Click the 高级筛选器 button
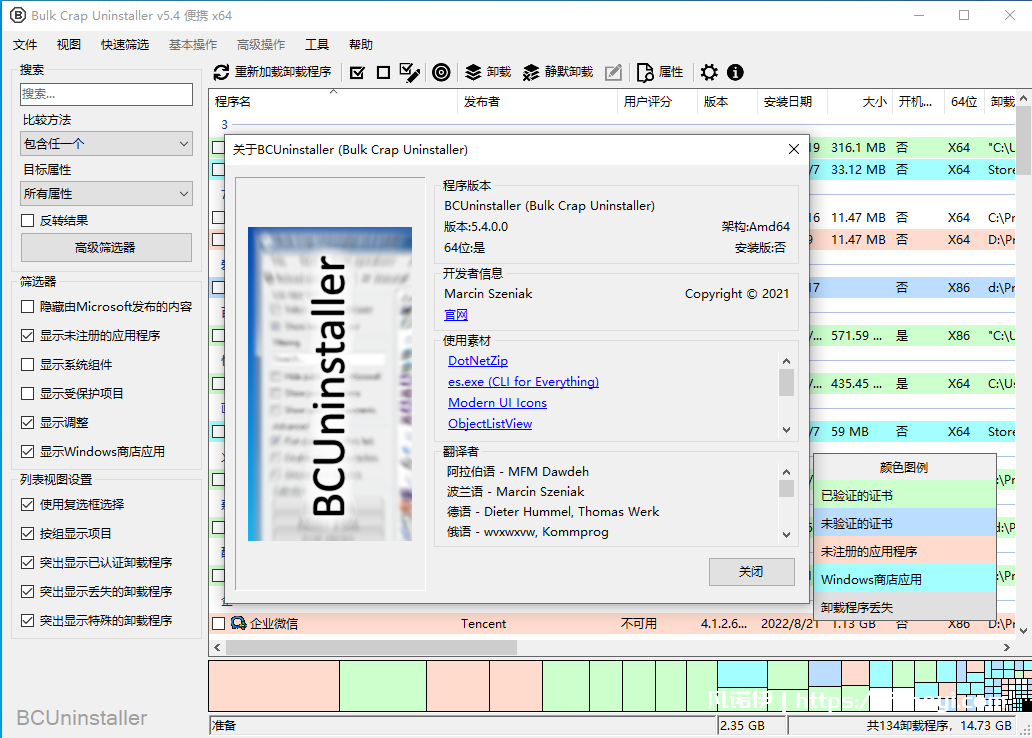 [107, 248]
